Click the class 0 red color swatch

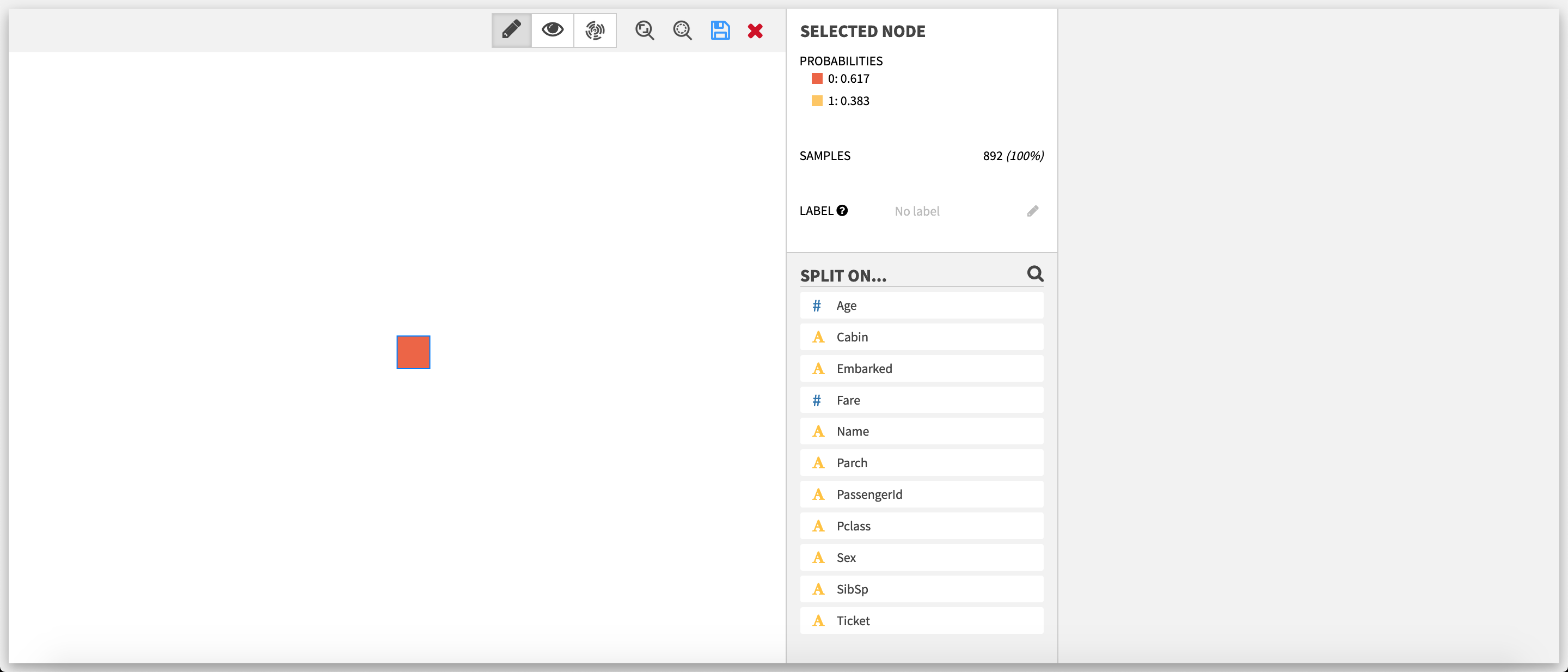pos(817,78)
